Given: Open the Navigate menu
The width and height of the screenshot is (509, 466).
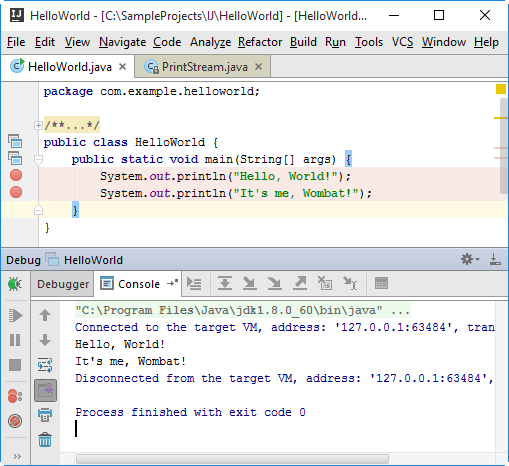Looking at the screenshot, I should point(122,42).
